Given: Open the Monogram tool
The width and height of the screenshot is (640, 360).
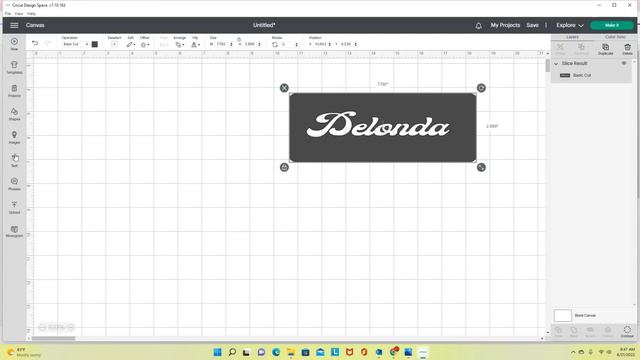Looking at the screenshot, I should (x=14, y=231).
